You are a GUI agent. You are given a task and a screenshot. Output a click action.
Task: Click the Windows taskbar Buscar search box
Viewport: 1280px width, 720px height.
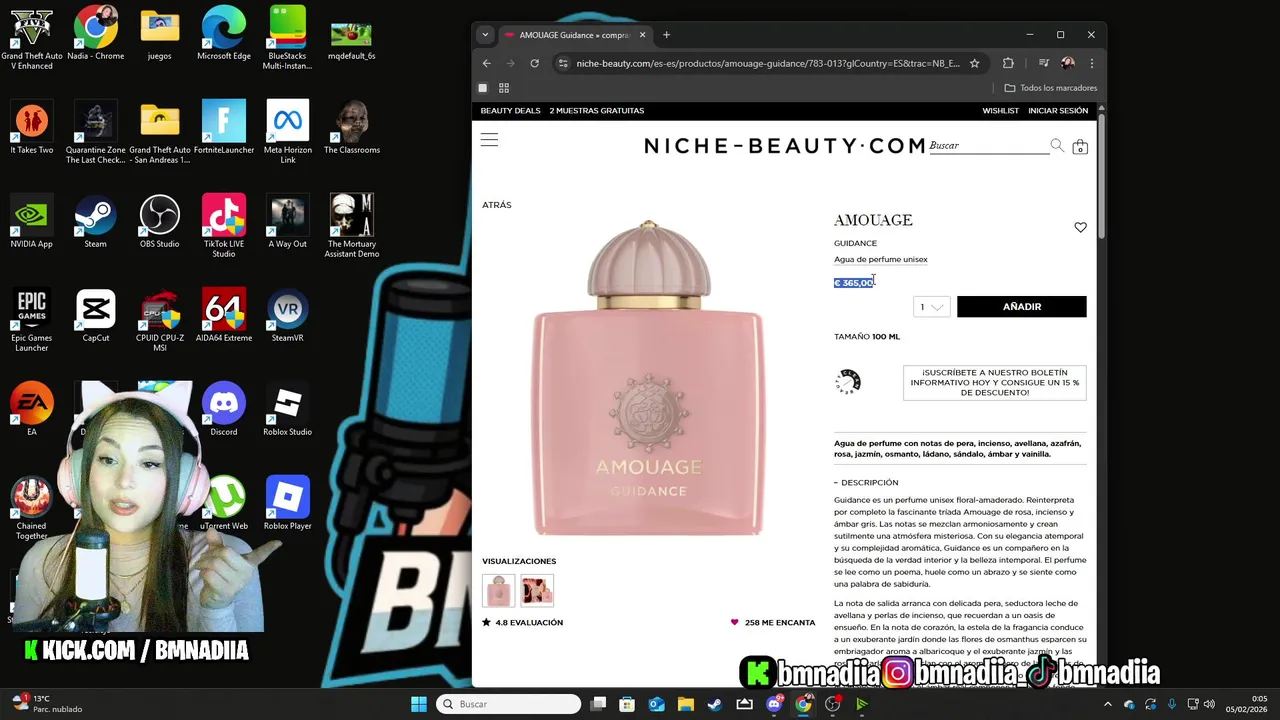pyautogui.click(x=509, y=704)
